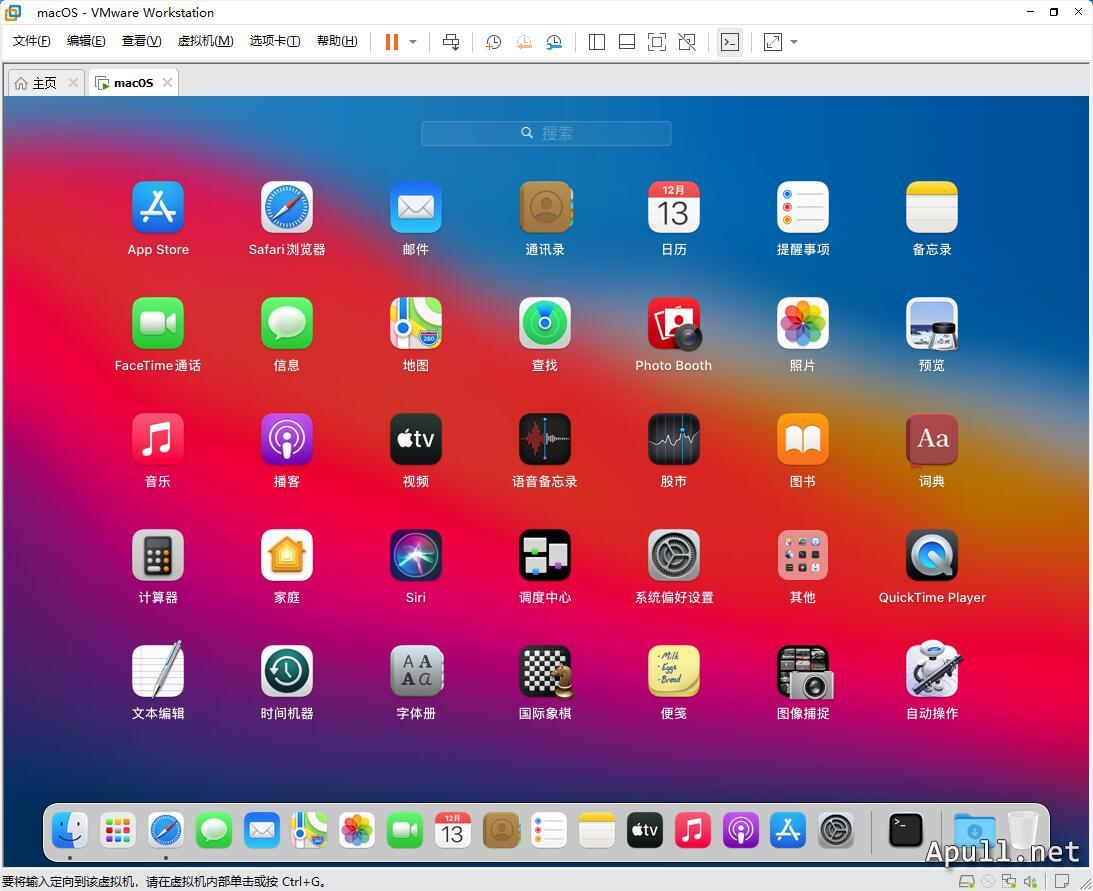
Task: Open 虚拟机(M) menu in VMware
Action: [x=205, y=41]
